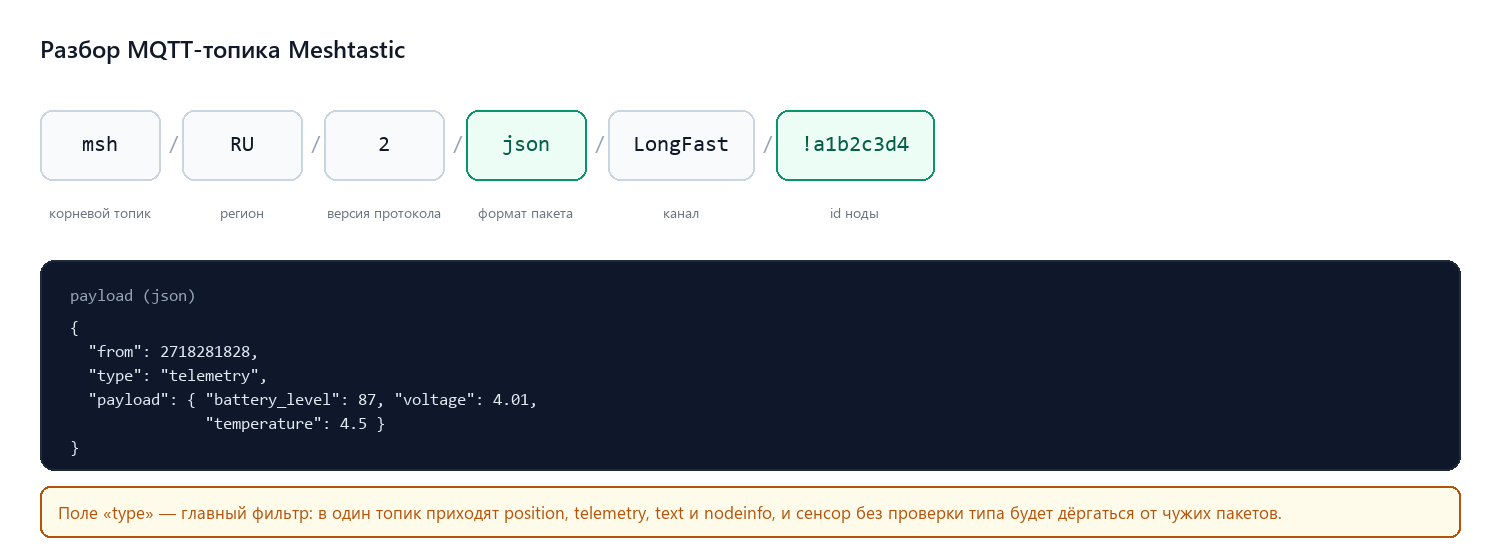1500x560 pixels.
Task: Click the 'id ноды' caption
Action: click(855, 214)
